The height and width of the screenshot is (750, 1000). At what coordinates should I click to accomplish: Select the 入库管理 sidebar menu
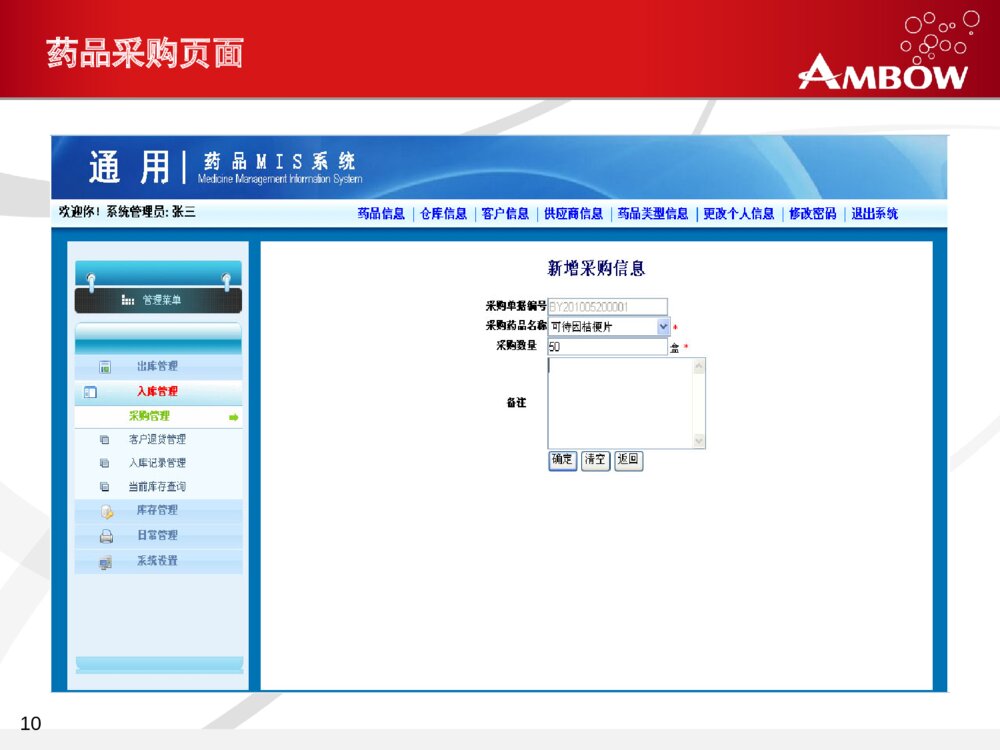158,392
